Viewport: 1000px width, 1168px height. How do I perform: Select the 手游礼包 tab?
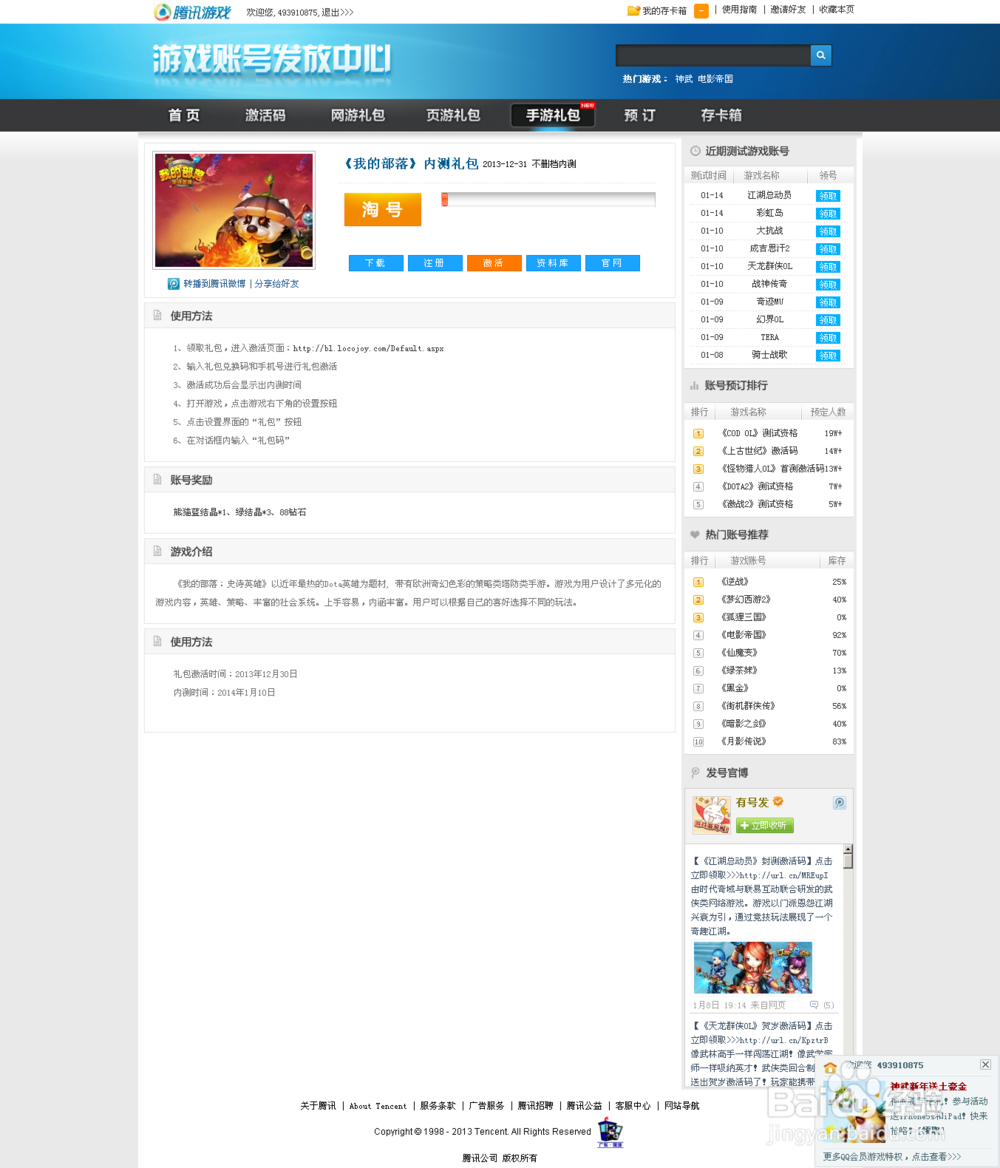point(553,115)
